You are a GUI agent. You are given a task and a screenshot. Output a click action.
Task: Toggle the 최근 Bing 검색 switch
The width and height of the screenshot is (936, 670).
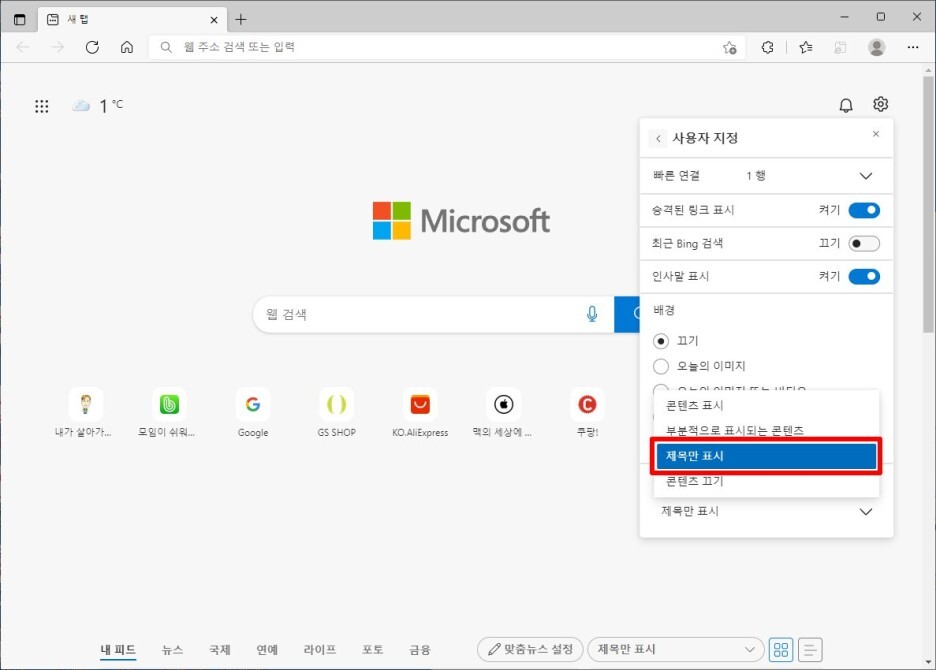tap(864, 244)
